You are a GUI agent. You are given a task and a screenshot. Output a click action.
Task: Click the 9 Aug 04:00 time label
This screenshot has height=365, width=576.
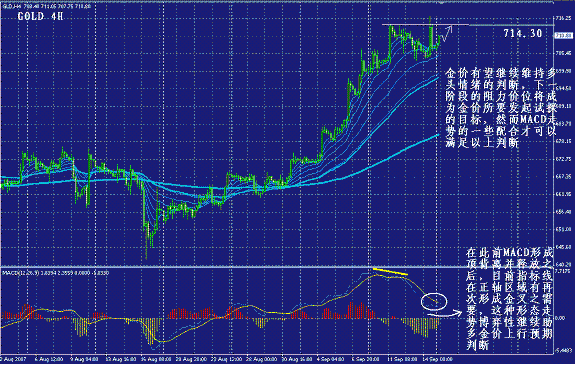84,359
